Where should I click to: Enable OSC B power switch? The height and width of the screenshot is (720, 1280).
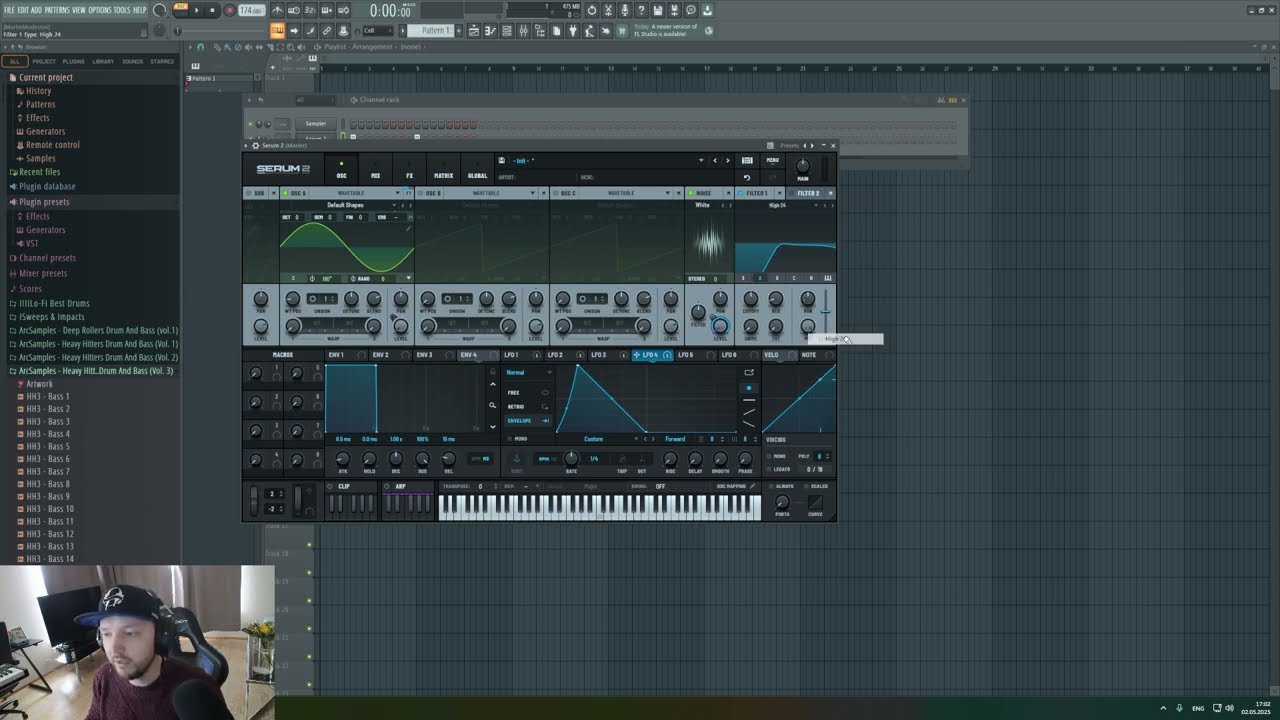point(420,193)
